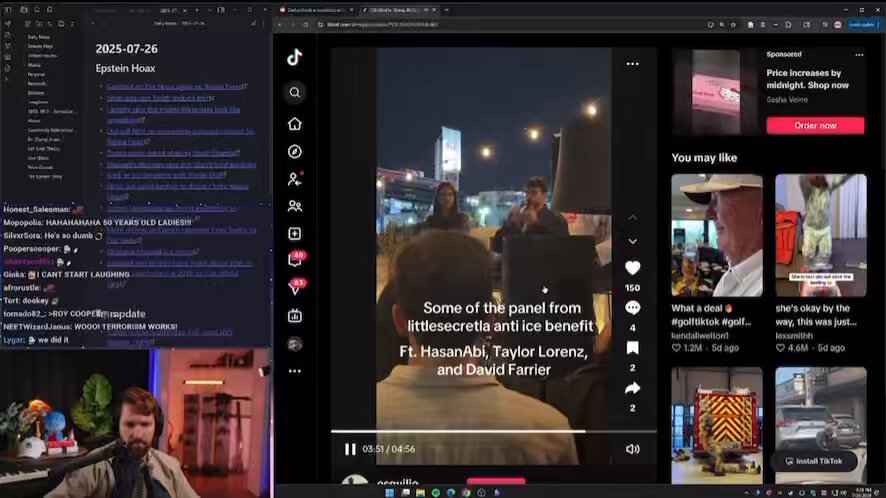Create new folder icon in Obsidian explorer
Image resolution: width=886 pixels, height=498 pixels.
38,24
